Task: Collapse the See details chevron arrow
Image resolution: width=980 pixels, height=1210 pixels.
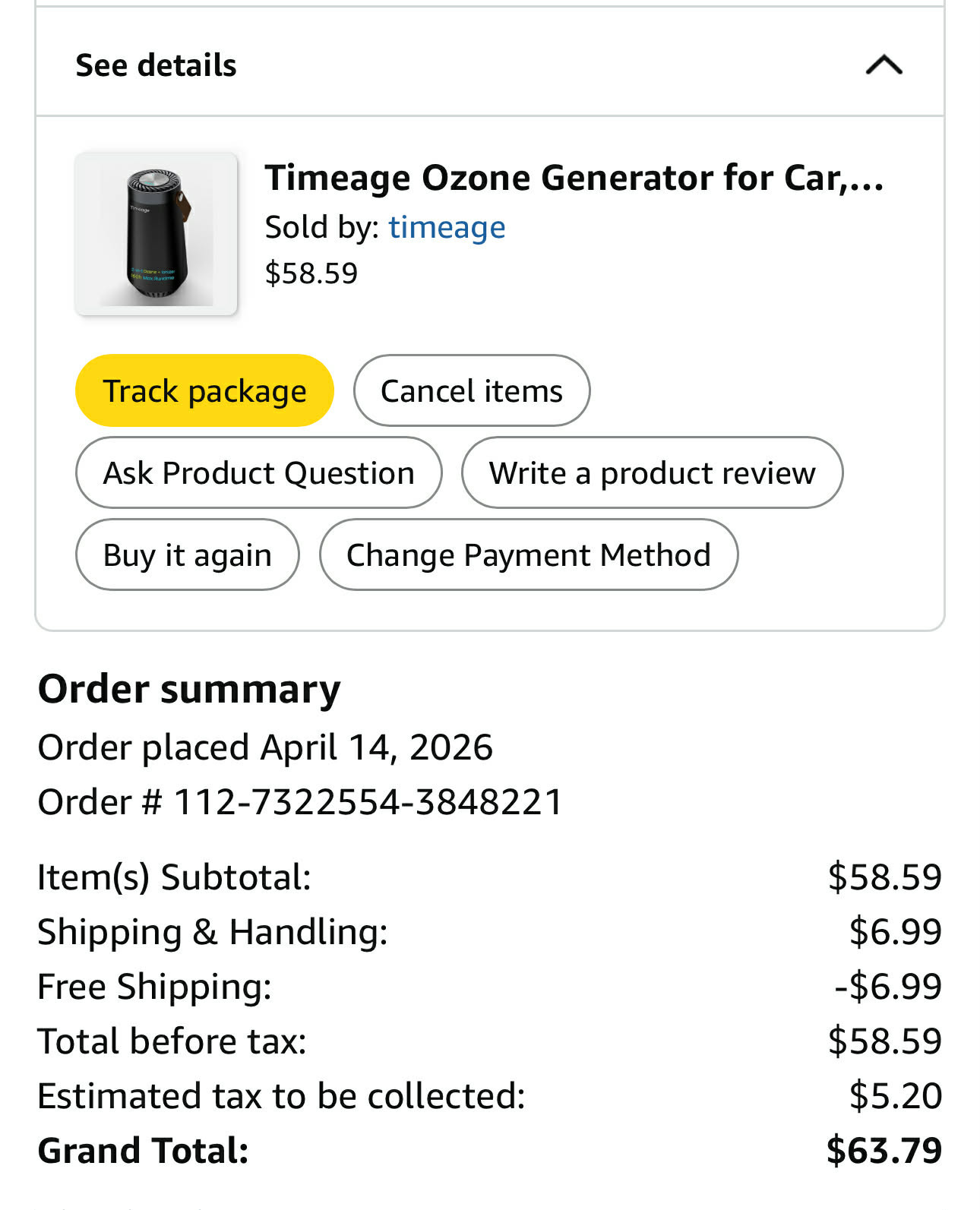Action: [x=884, y=65]
